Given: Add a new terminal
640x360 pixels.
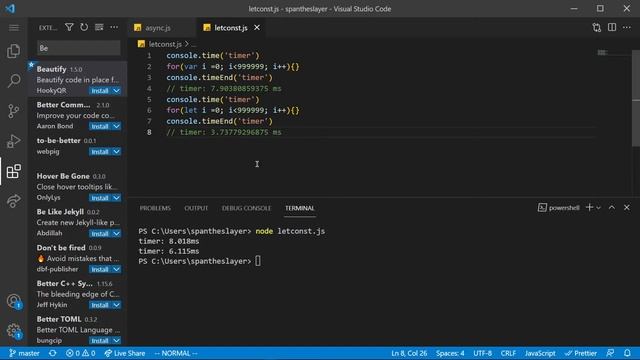Looking at the screenshot, I should pos(589,207).
